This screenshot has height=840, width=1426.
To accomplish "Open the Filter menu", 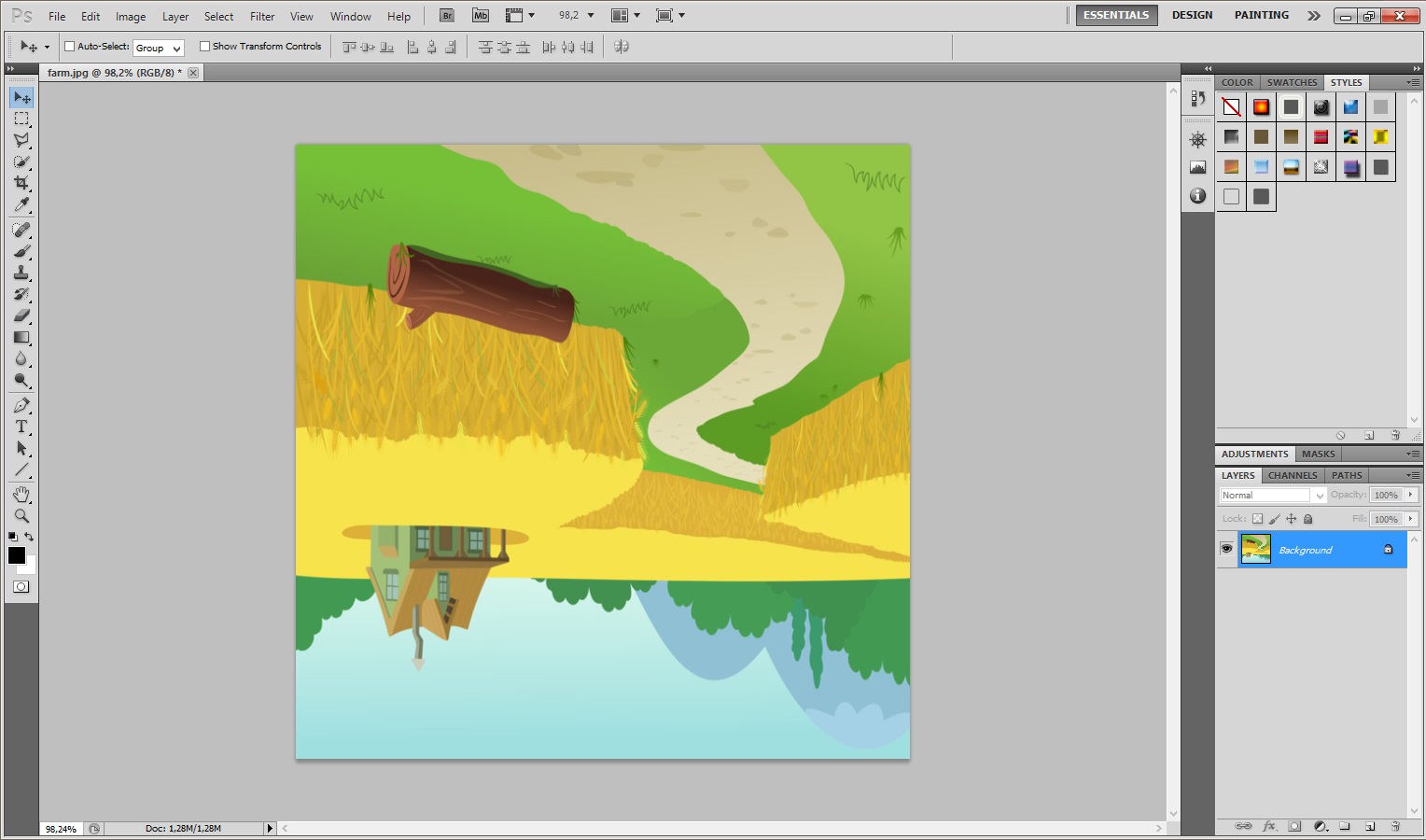I will tap(262, 17).
